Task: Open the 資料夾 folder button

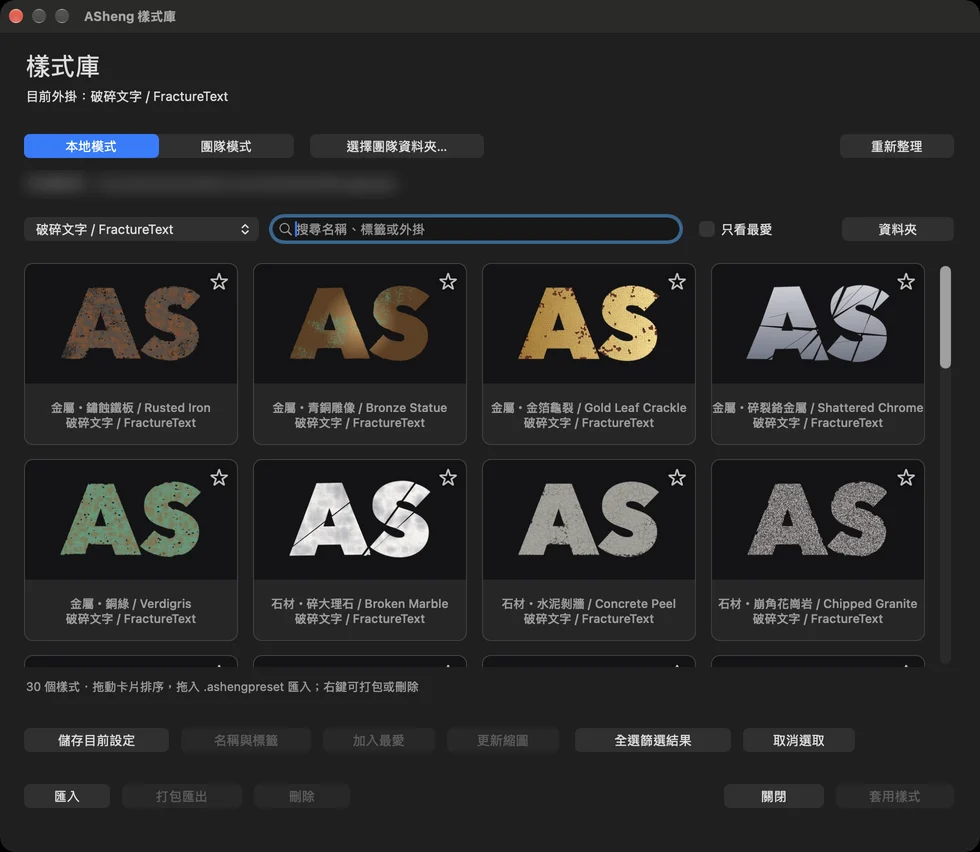Action: point(898,229)
